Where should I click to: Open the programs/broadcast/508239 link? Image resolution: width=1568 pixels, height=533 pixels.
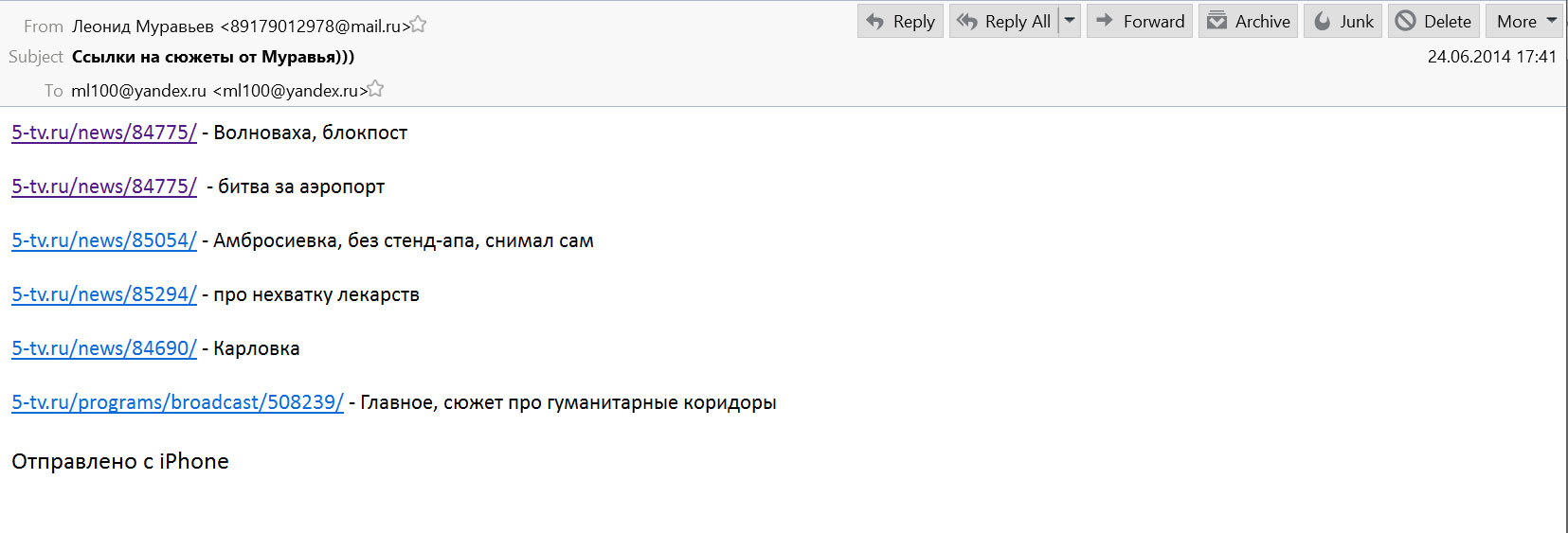(177, 402)
